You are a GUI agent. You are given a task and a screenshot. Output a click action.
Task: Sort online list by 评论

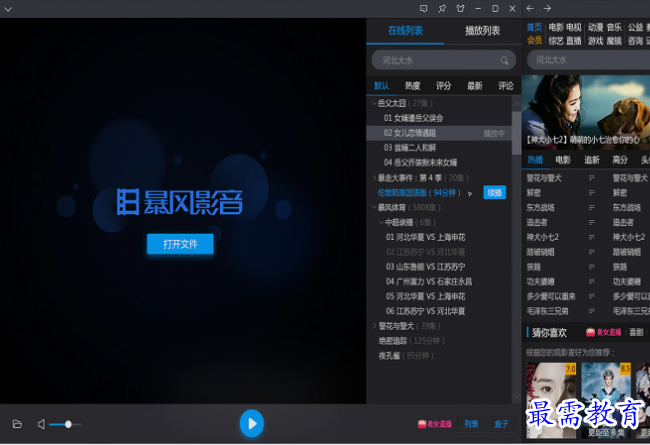506,86
